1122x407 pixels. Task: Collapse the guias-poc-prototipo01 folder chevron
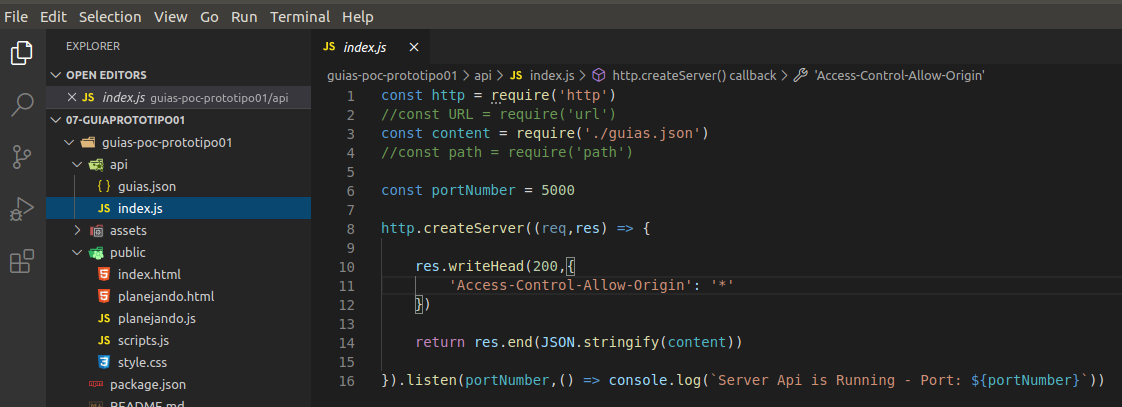coord(69,142)
